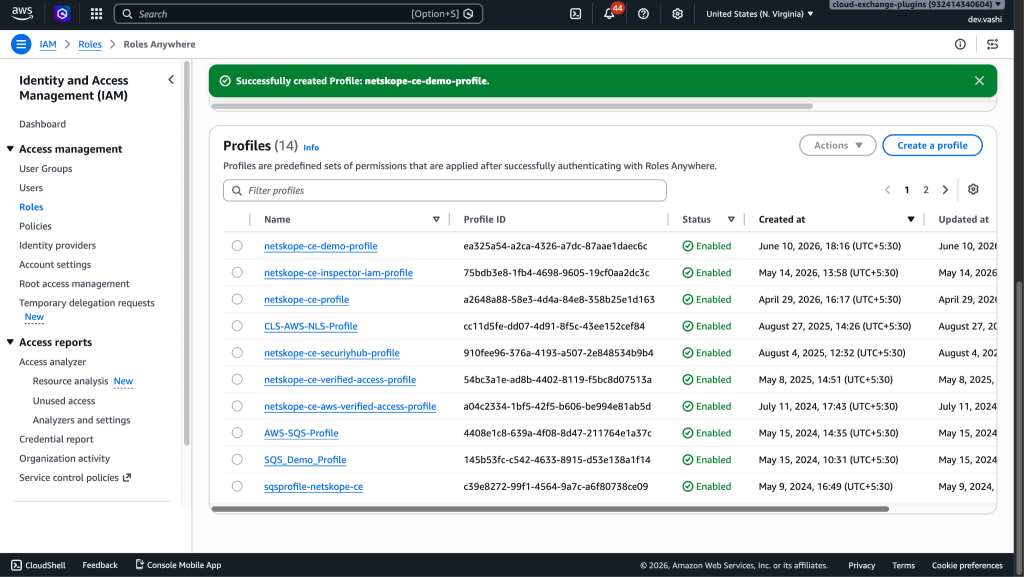
Task: Open Cookie preferences in footer
Action: 967,565
